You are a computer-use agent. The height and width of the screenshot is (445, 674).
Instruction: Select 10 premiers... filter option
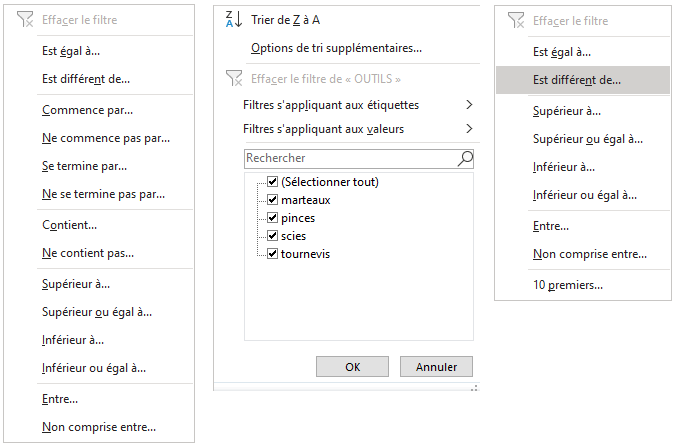(568, 285)
